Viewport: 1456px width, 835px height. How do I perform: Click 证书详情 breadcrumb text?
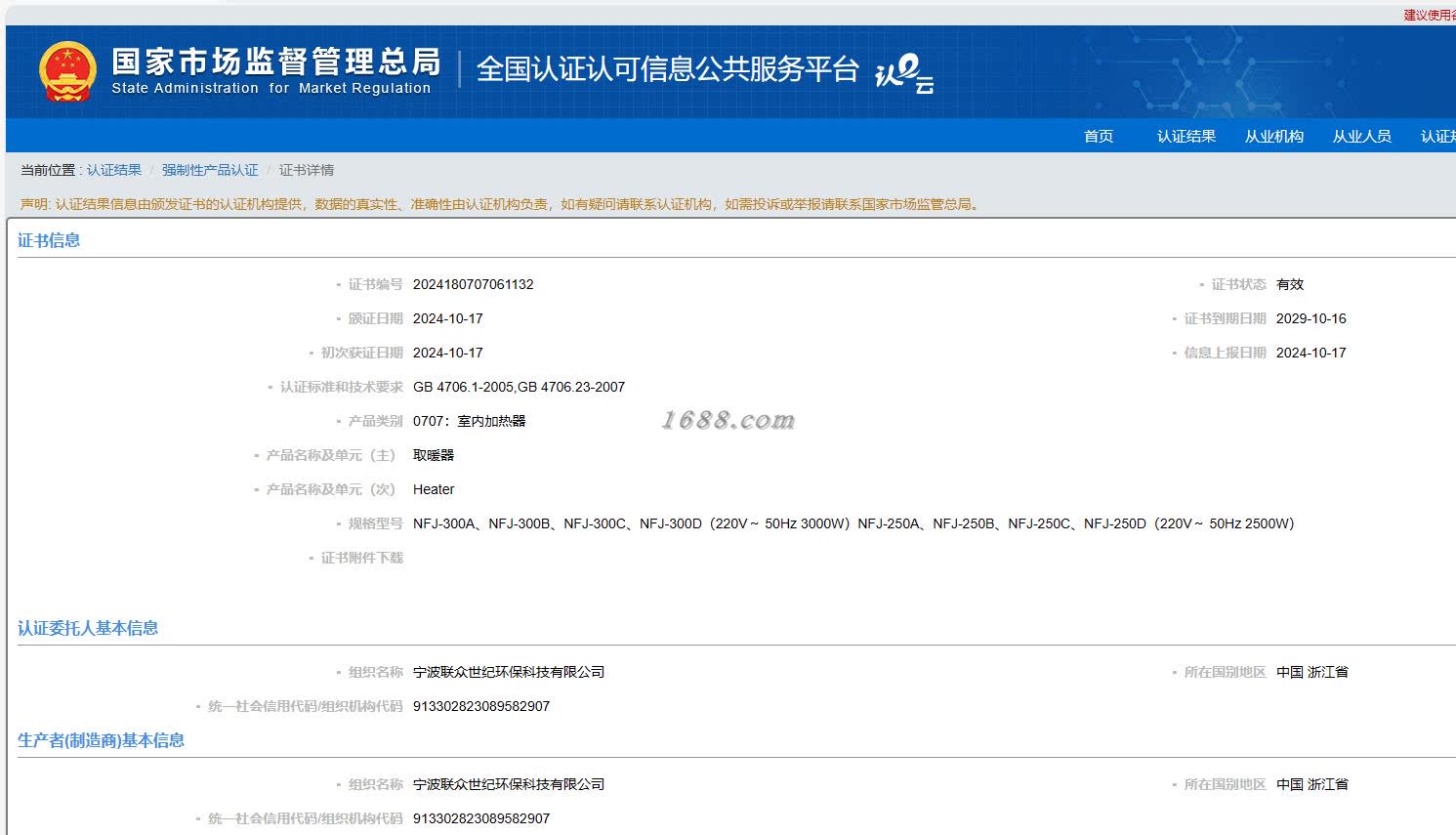[x=307, y=170]
